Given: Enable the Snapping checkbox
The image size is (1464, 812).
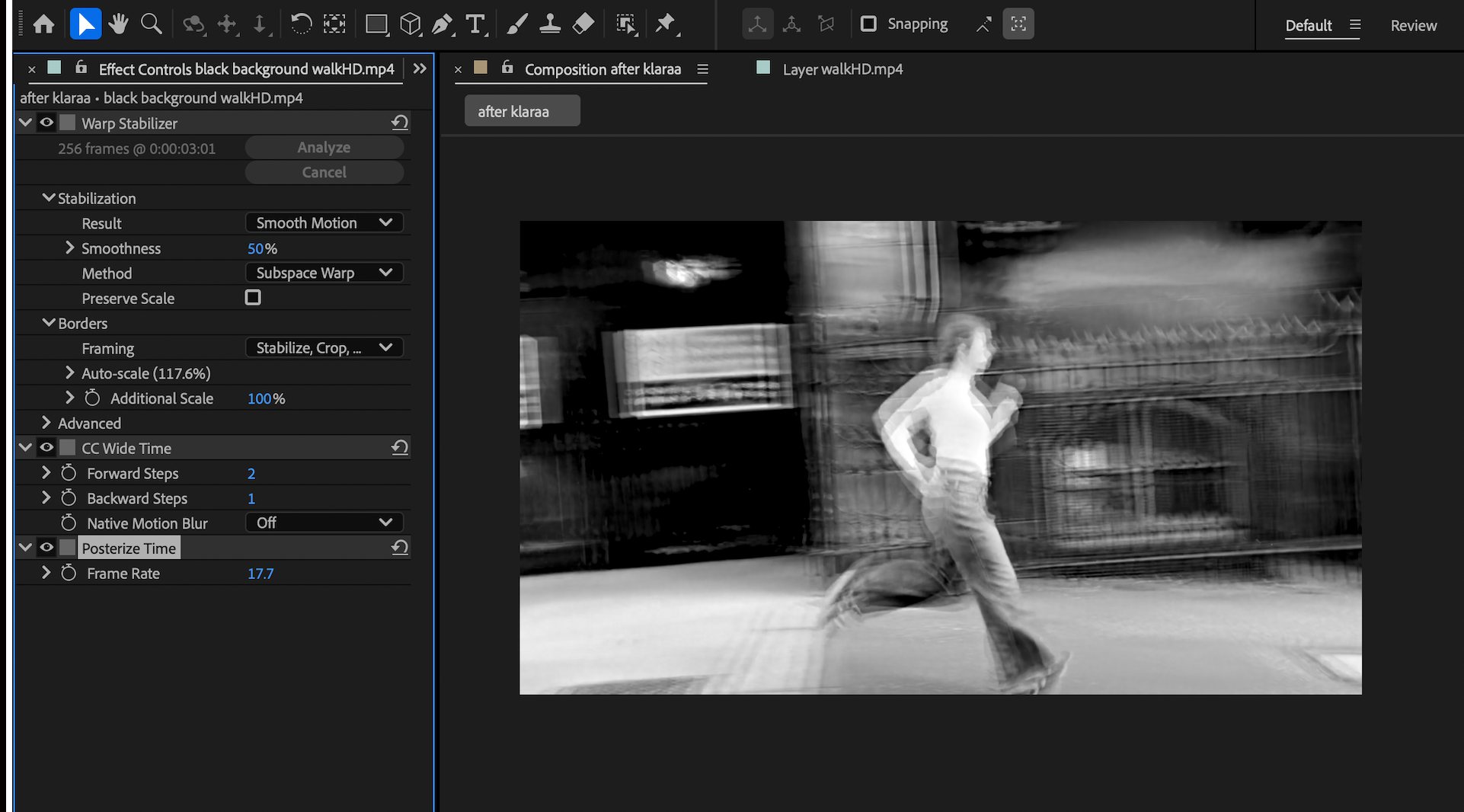Looking at the screenshot, I should coord(868,24).
